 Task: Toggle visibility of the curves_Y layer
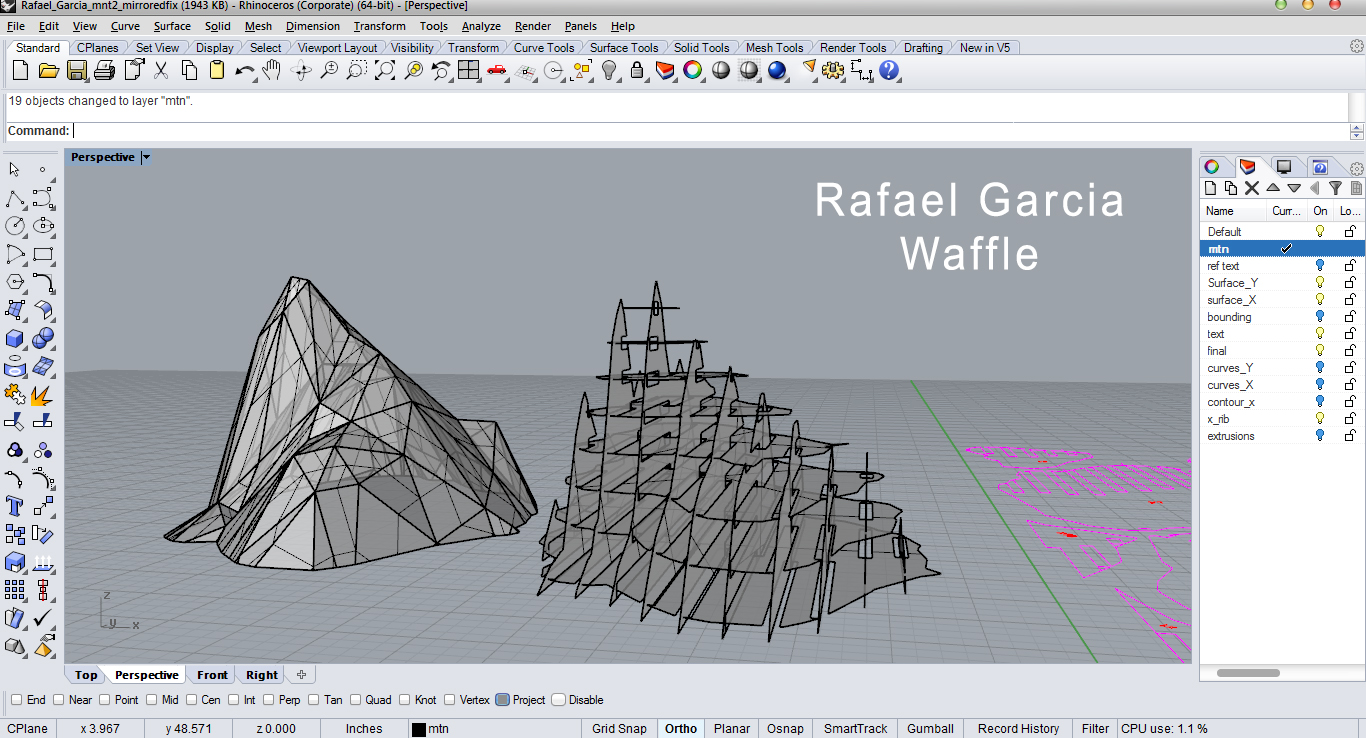click(x=1318, y=368)
